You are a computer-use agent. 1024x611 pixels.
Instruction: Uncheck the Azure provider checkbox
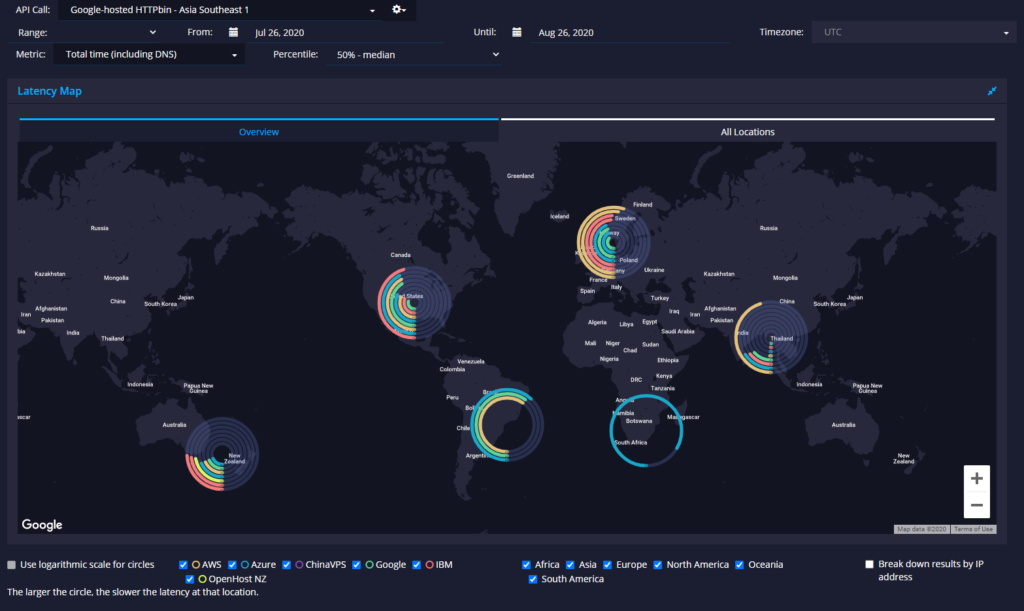(x=232, y=565)
